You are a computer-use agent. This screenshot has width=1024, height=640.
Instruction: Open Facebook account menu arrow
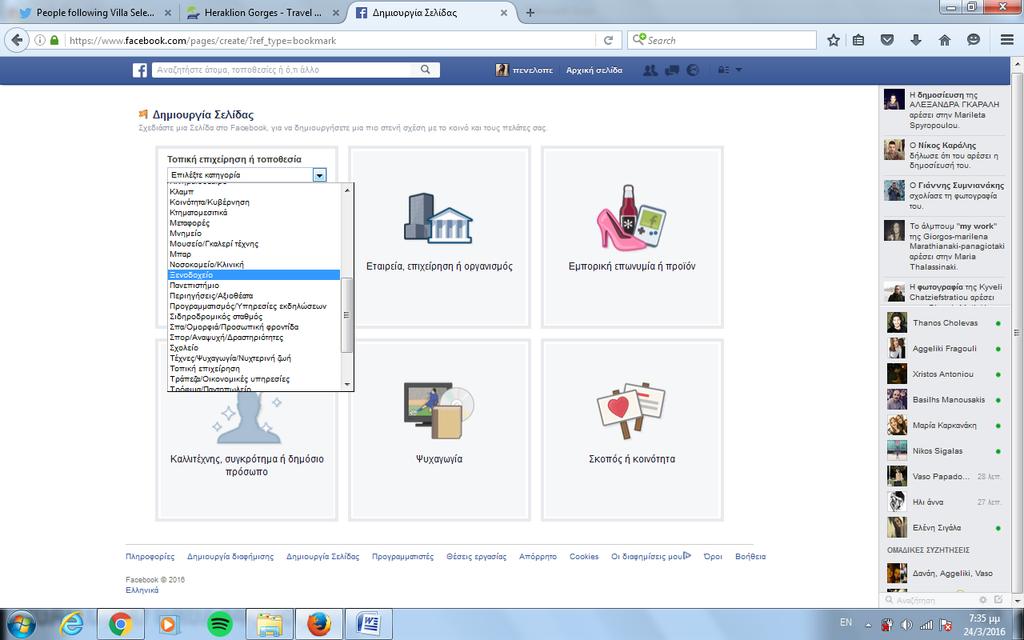[739, 70]
